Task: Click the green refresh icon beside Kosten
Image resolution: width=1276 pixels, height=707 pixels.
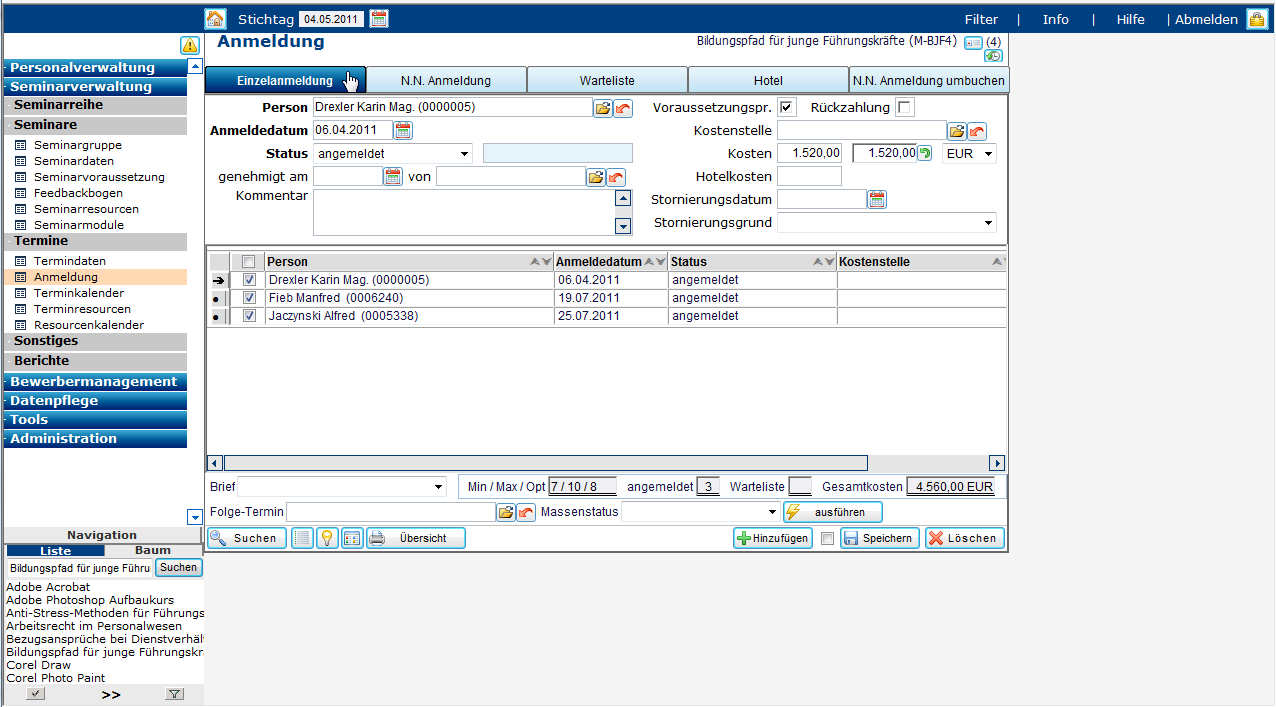Action: click(x=925, y=153)
